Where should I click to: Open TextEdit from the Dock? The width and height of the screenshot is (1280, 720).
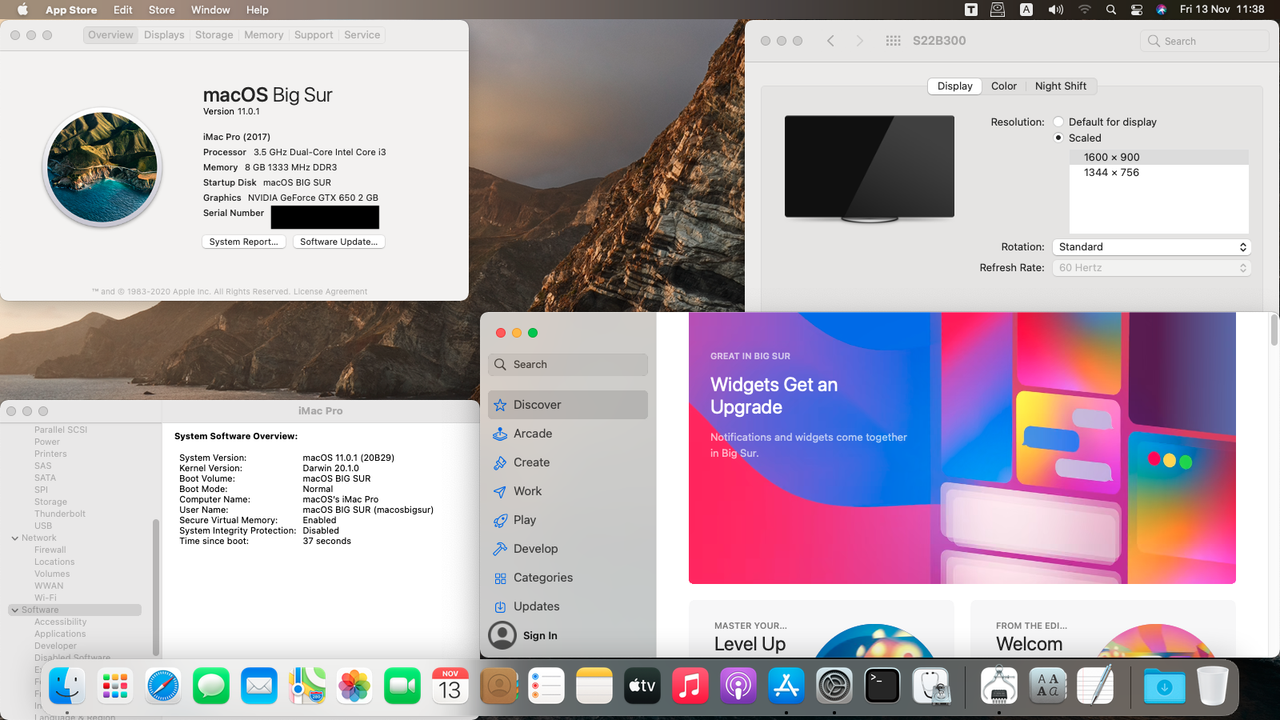(1095, 686)
